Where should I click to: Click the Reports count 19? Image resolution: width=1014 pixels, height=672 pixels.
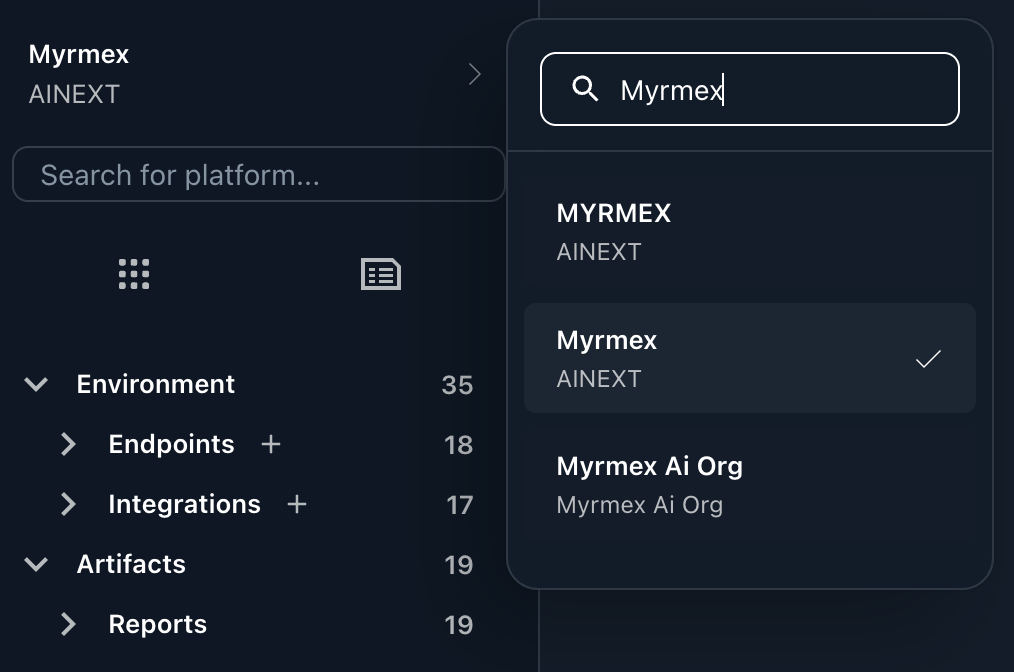coord(458,625)
